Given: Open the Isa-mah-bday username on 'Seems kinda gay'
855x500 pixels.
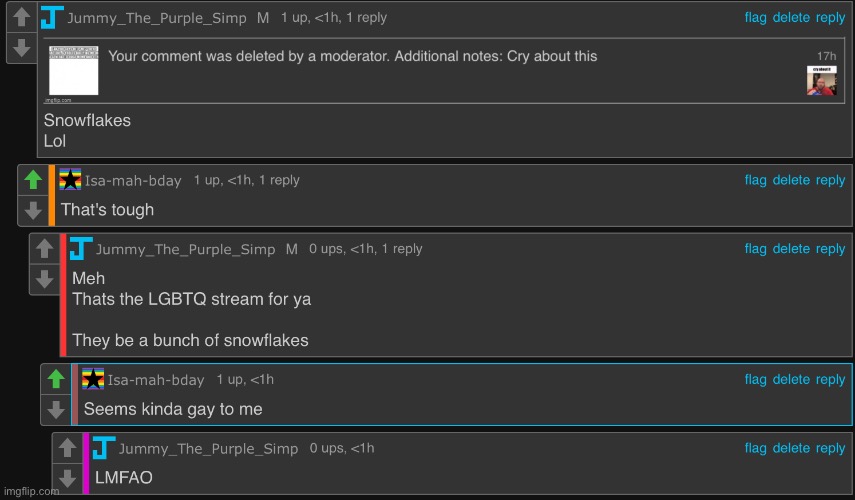Looking at the screenshot, I should (156, 380).
